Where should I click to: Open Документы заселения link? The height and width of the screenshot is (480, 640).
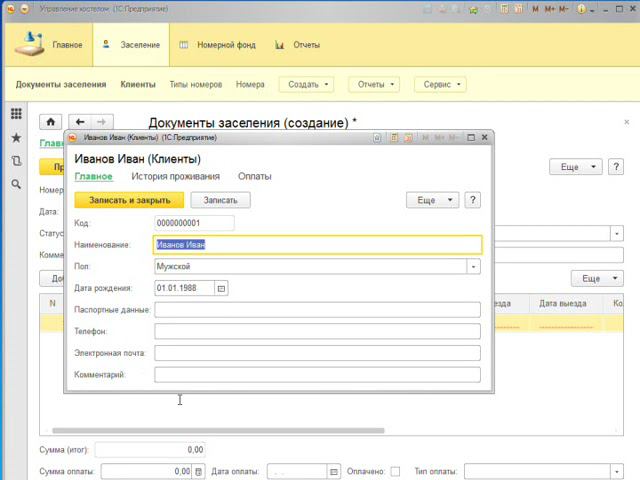coord(61,84)
